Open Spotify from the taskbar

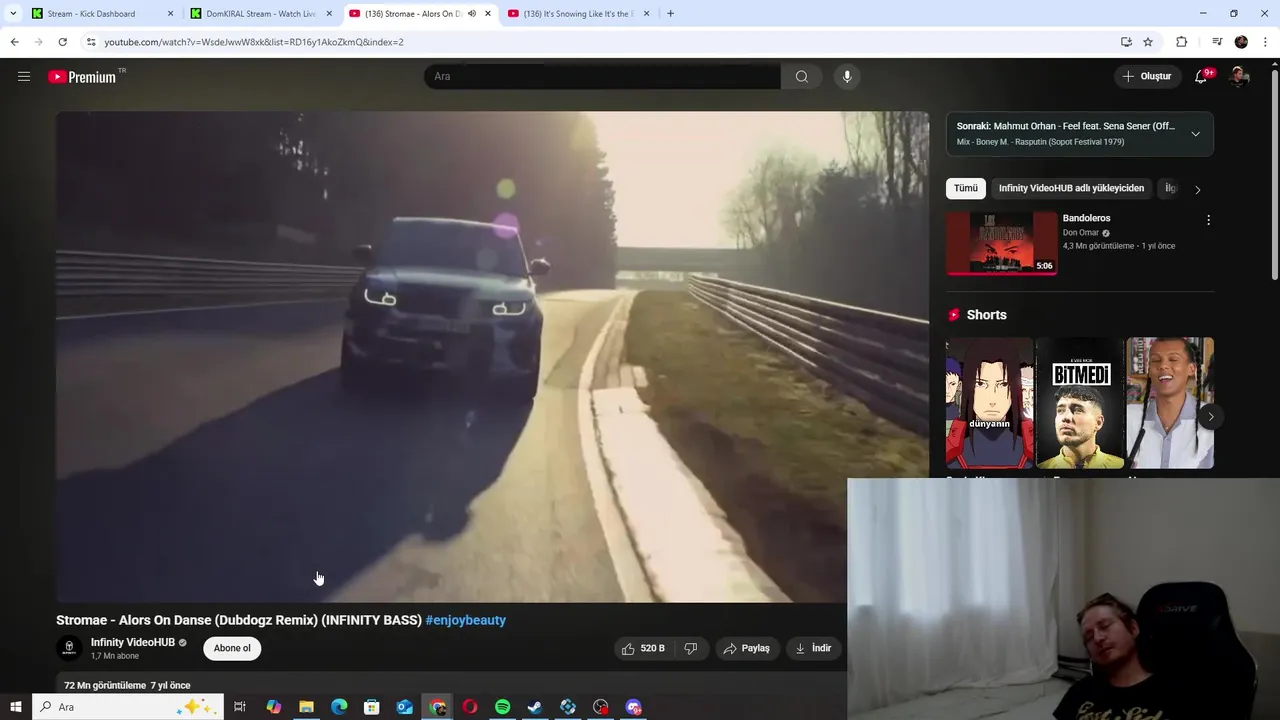click(x=502, y=707)
